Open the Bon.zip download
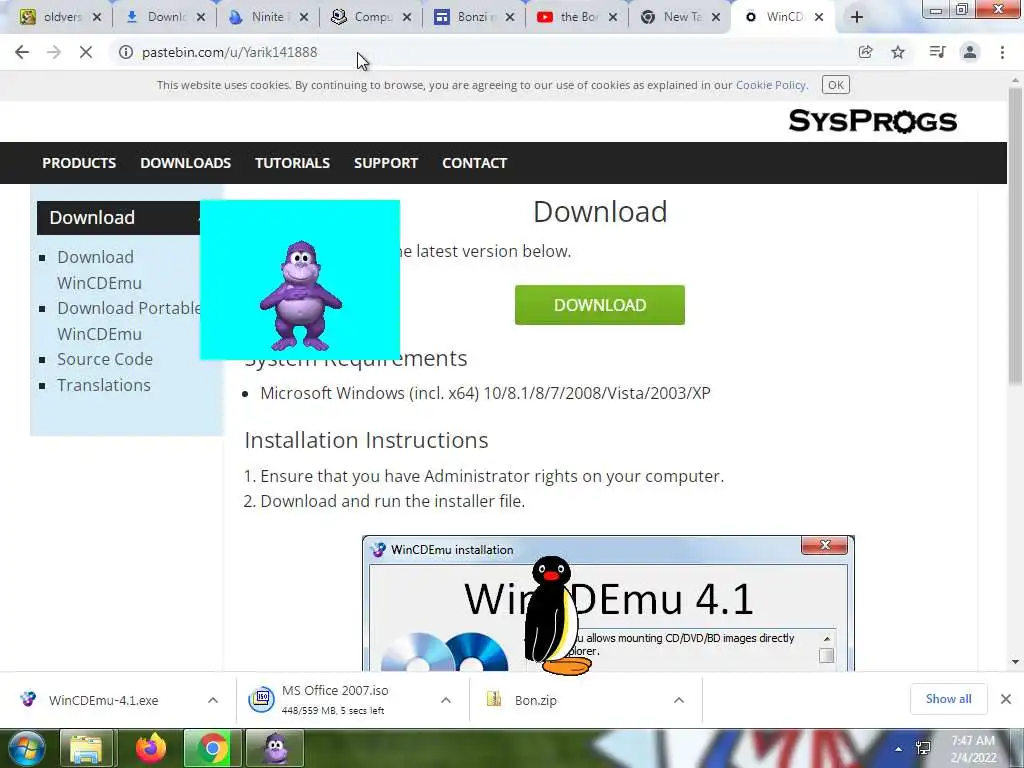This screenshot has height=768, width=1024. point(536,700)
